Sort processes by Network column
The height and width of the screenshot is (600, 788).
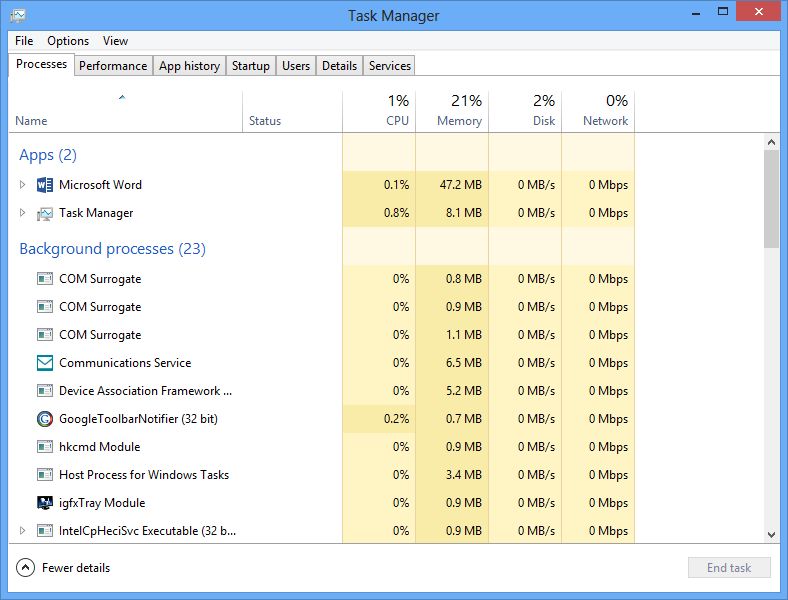tap(598, 112)
